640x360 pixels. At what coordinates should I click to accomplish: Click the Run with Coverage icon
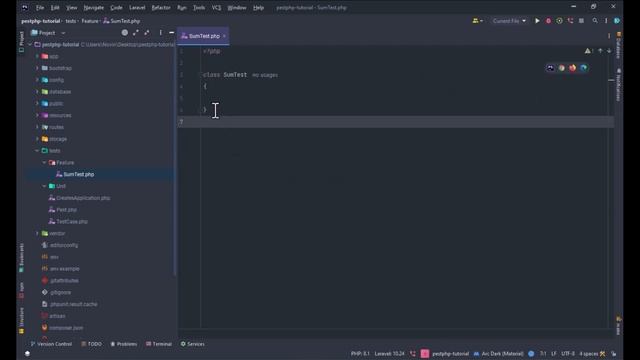559,21
